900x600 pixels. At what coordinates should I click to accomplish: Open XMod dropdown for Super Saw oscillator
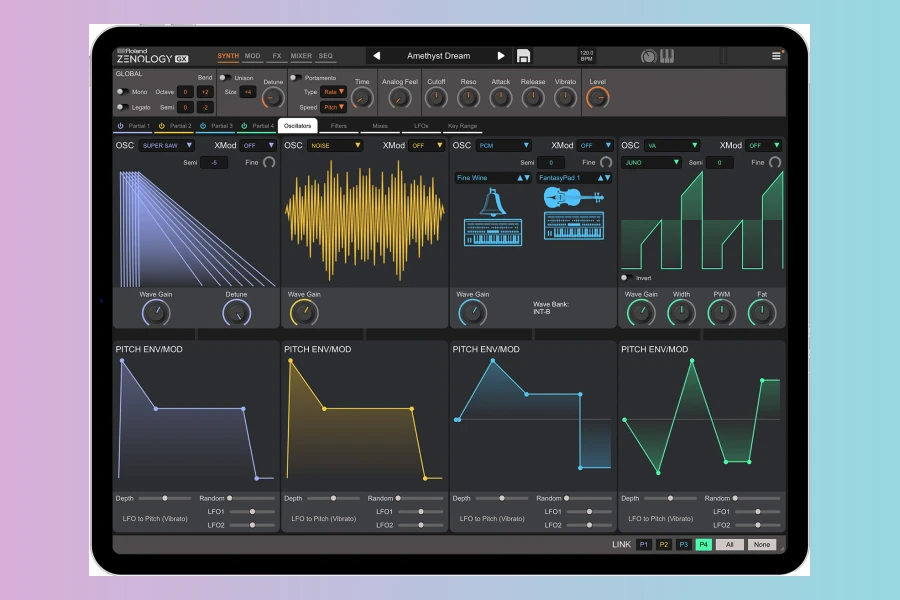(x=258, y=146)
